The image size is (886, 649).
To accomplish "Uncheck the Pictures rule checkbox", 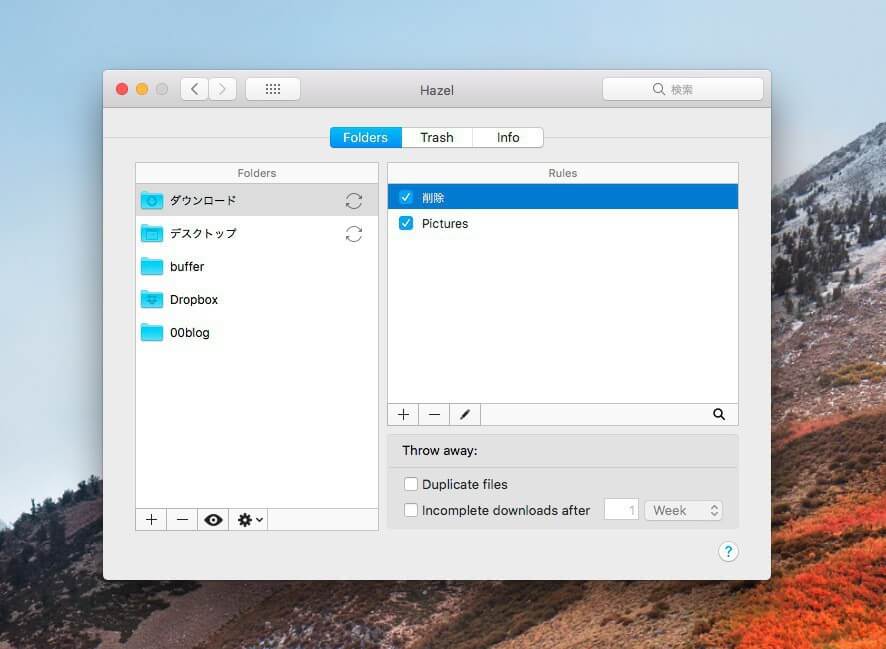I will click(x=406, y=223).
